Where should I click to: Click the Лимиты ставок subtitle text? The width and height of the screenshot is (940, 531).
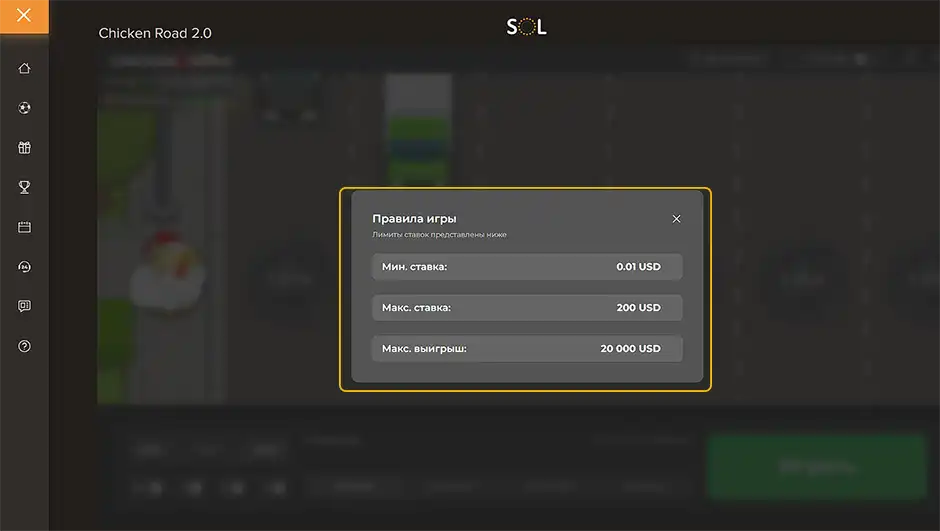coord(439,235)
